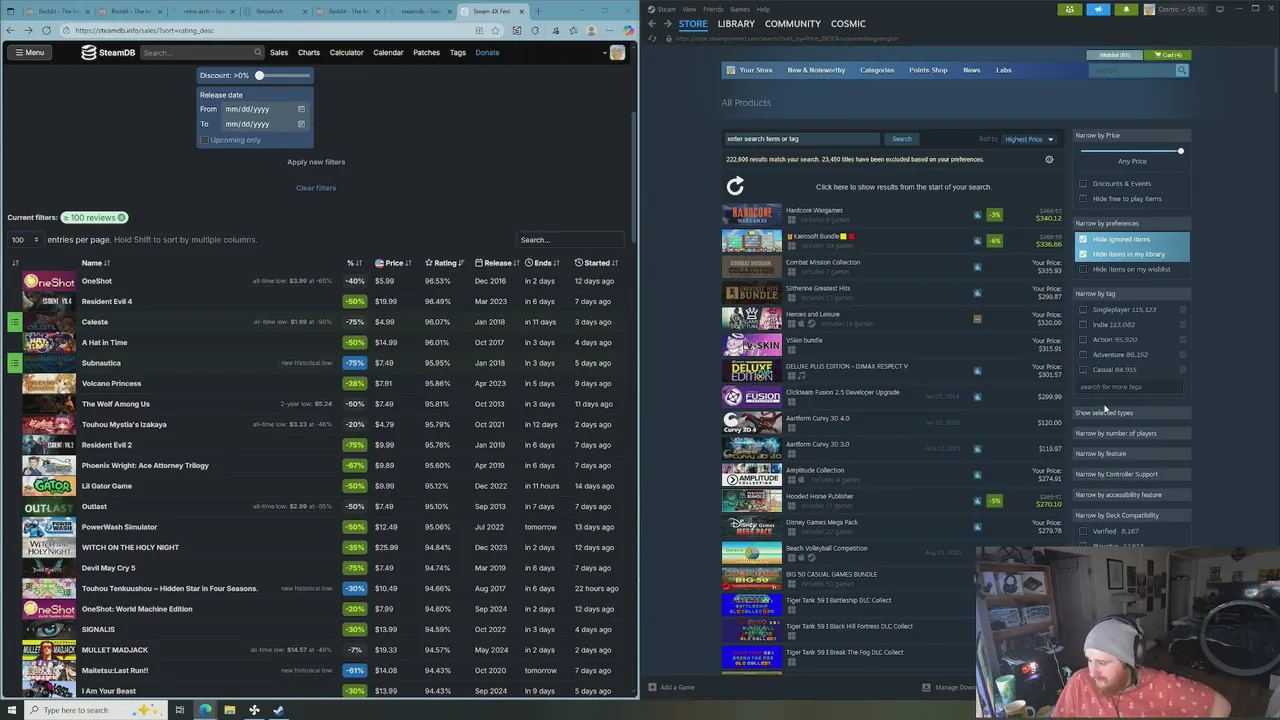Sort by Price column header
This screenshot has width=1280, height=720.
click(x=394, y=263)
